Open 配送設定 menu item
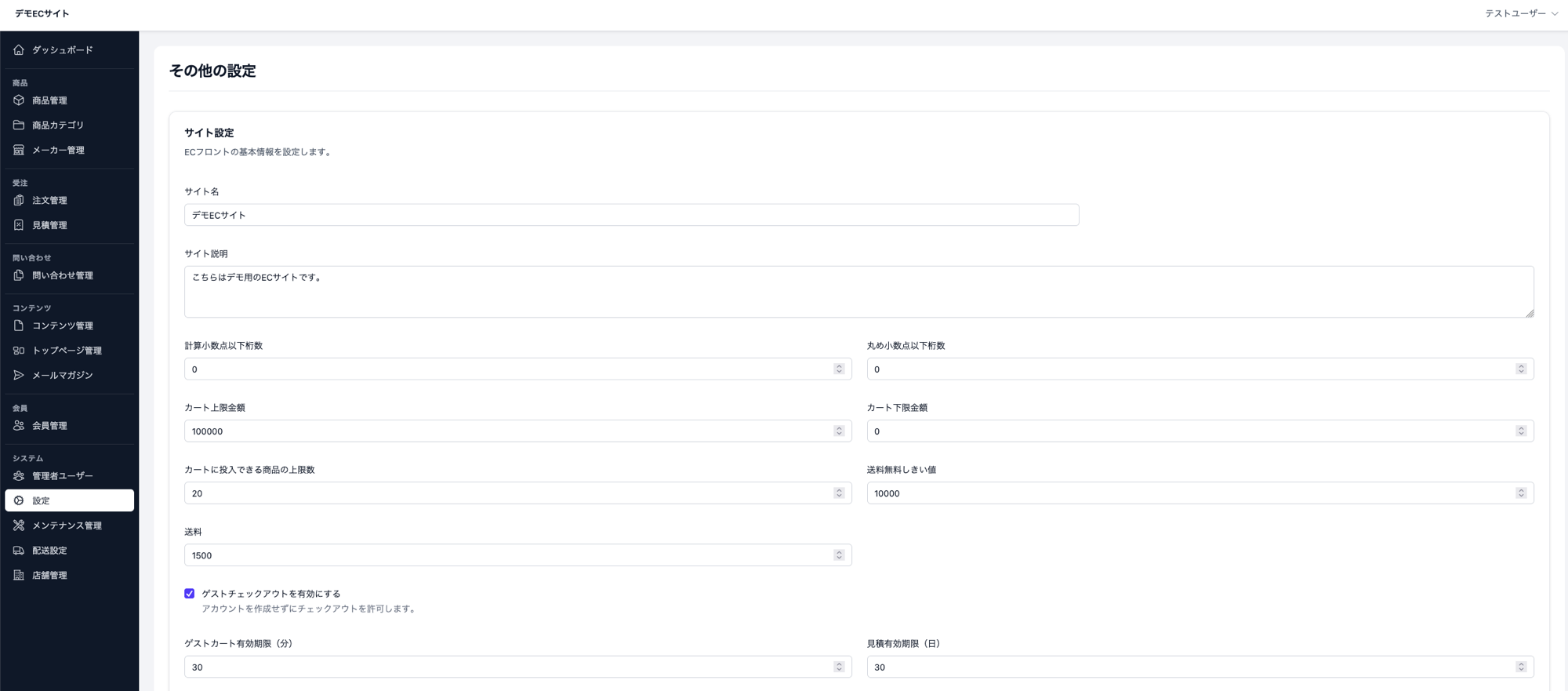 click(70, 551)
